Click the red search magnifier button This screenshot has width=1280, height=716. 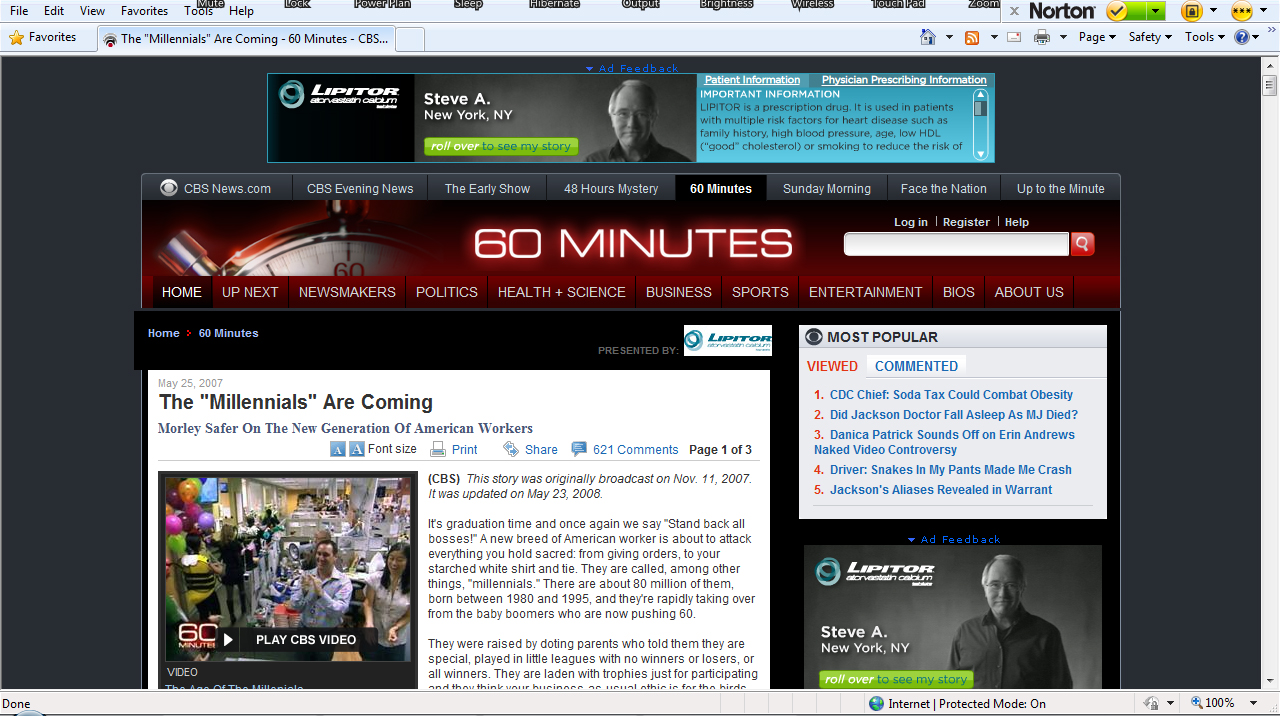1082,244
